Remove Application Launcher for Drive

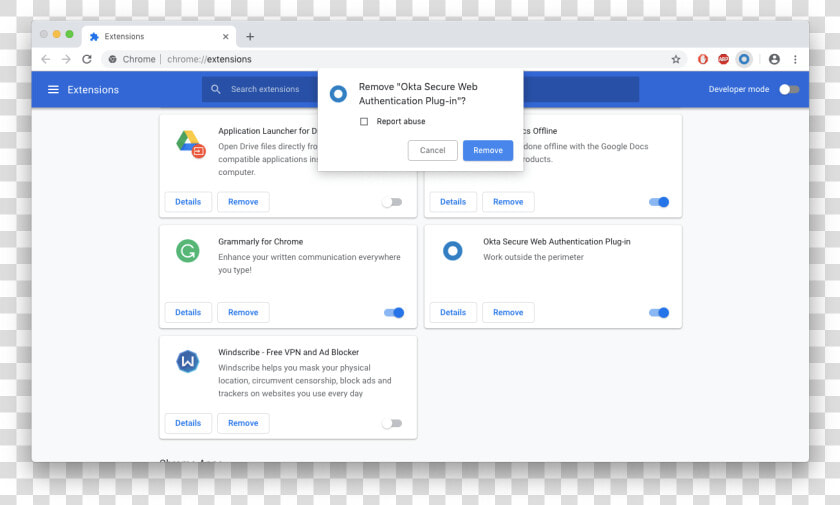click(x=243, y=202)
